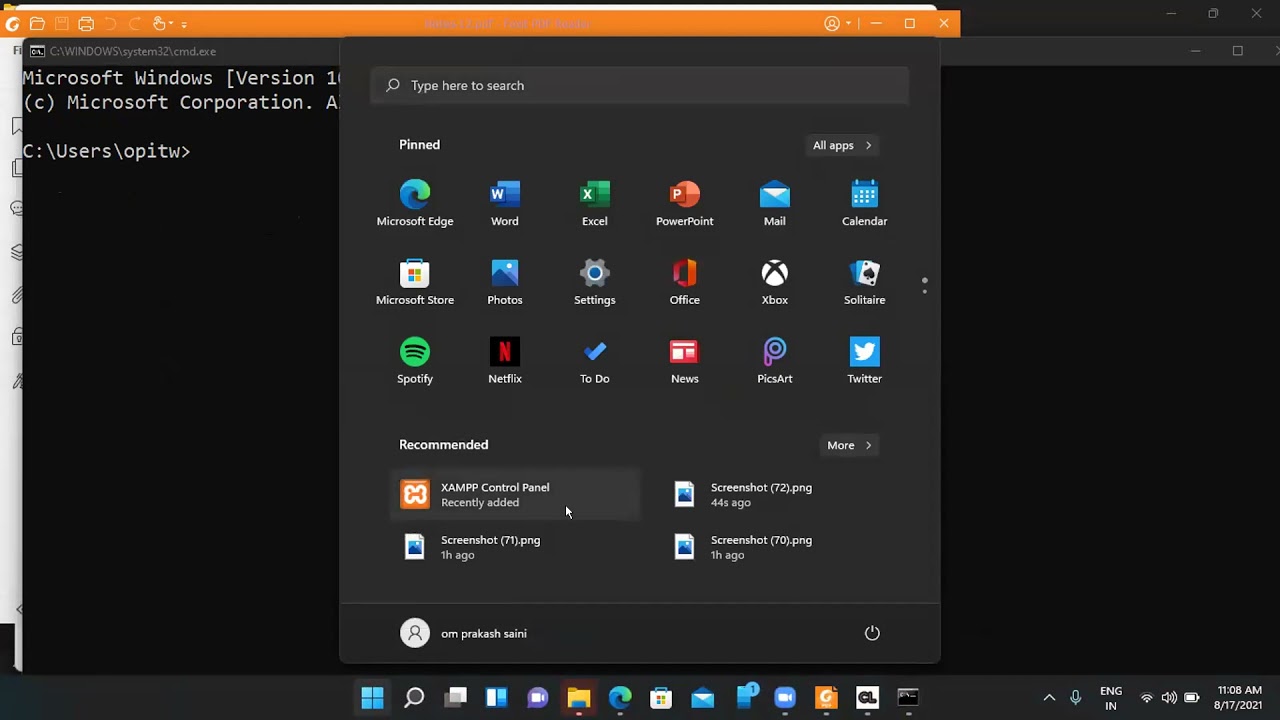The width and height of the screenshot is (1280, 720).
Task: Click the ENG IN language indicator
Action: [x=1111, y=697]
